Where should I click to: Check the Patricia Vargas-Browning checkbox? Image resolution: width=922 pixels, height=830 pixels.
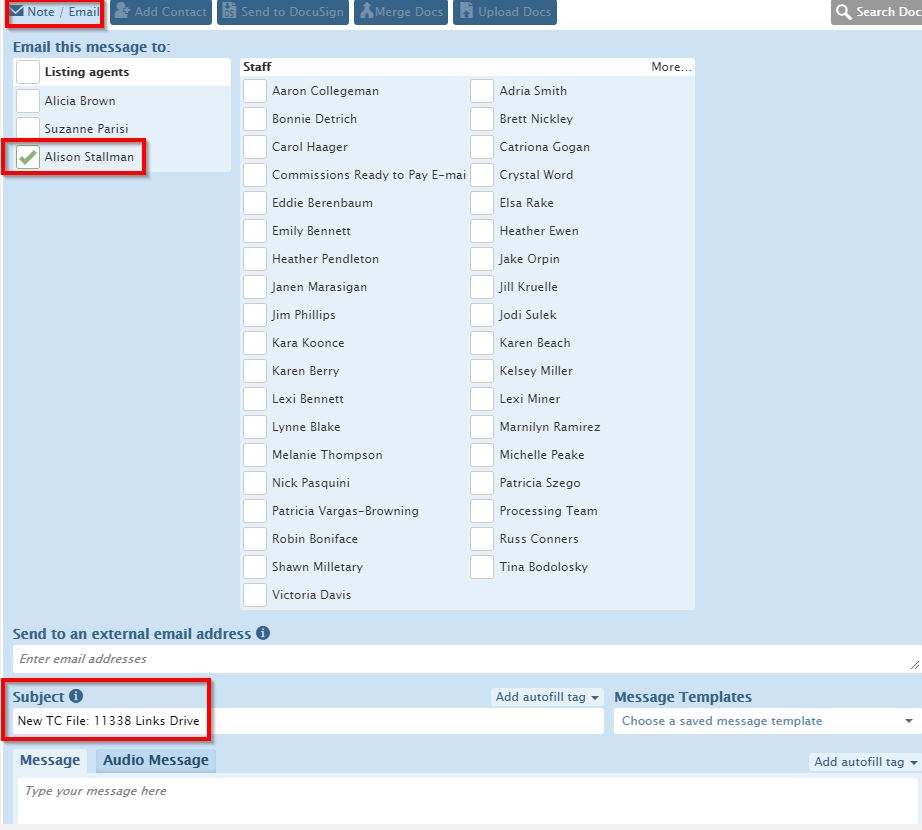point(255,511)
